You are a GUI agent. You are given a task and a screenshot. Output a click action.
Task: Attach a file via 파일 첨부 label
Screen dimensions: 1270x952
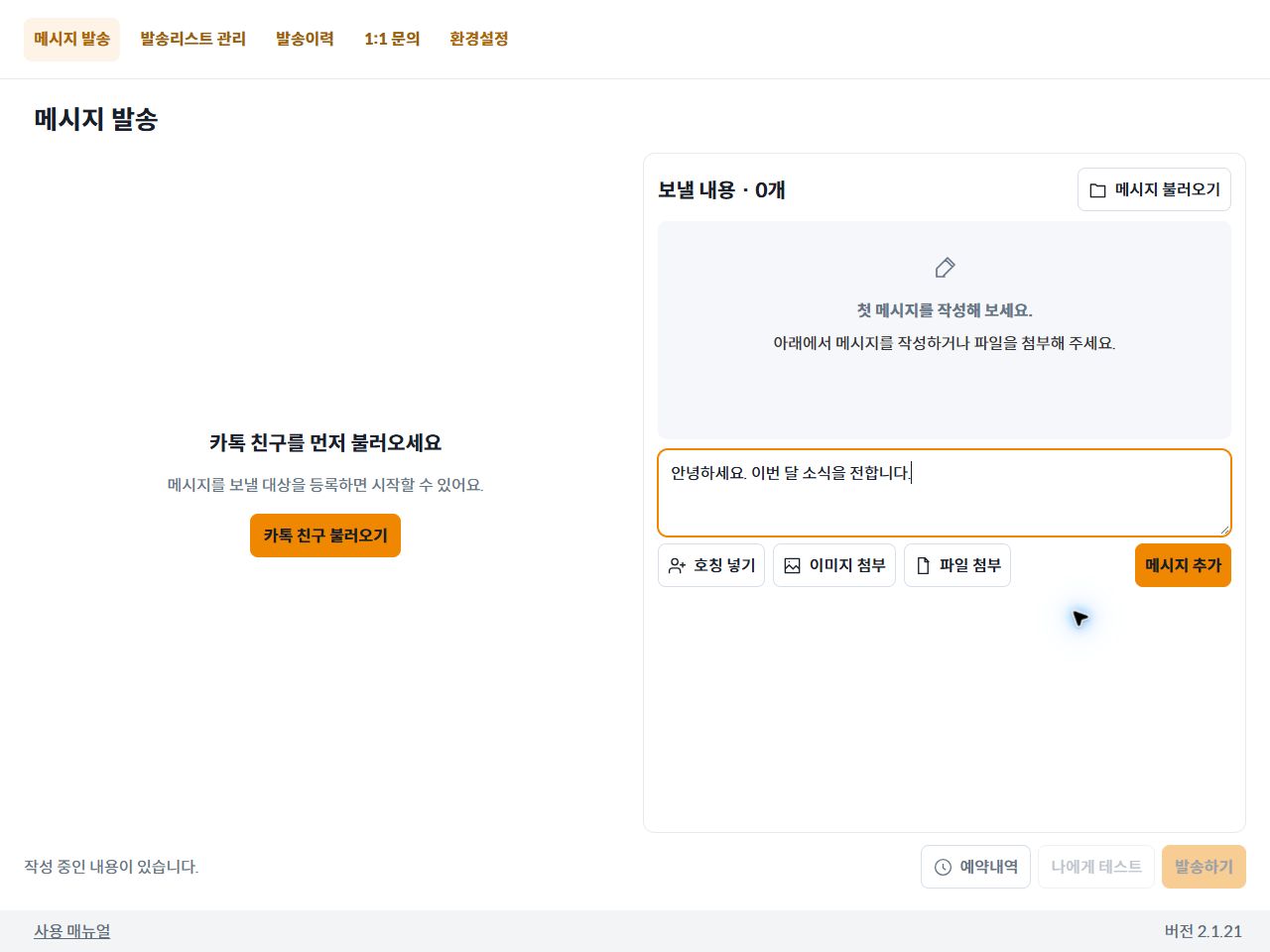pos(970,565)
